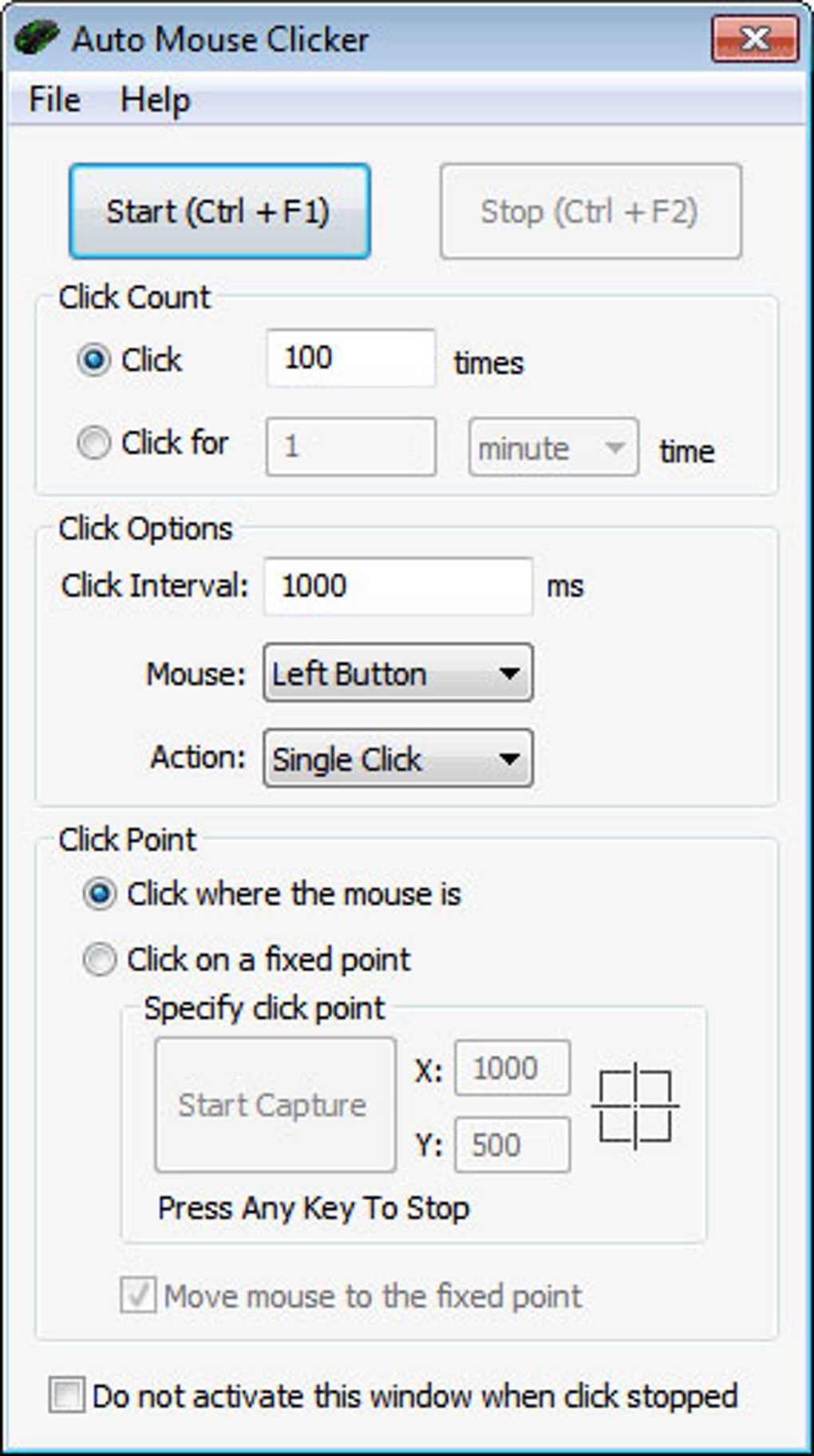
Task: Expand the Action dropdown
Action: (x=397, y=759)
